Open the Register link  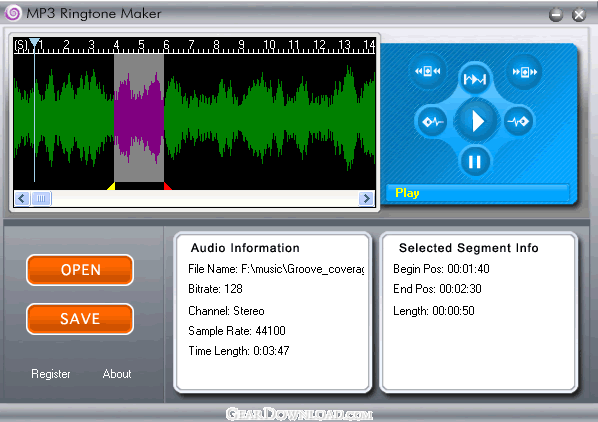(x=51, y=374)
